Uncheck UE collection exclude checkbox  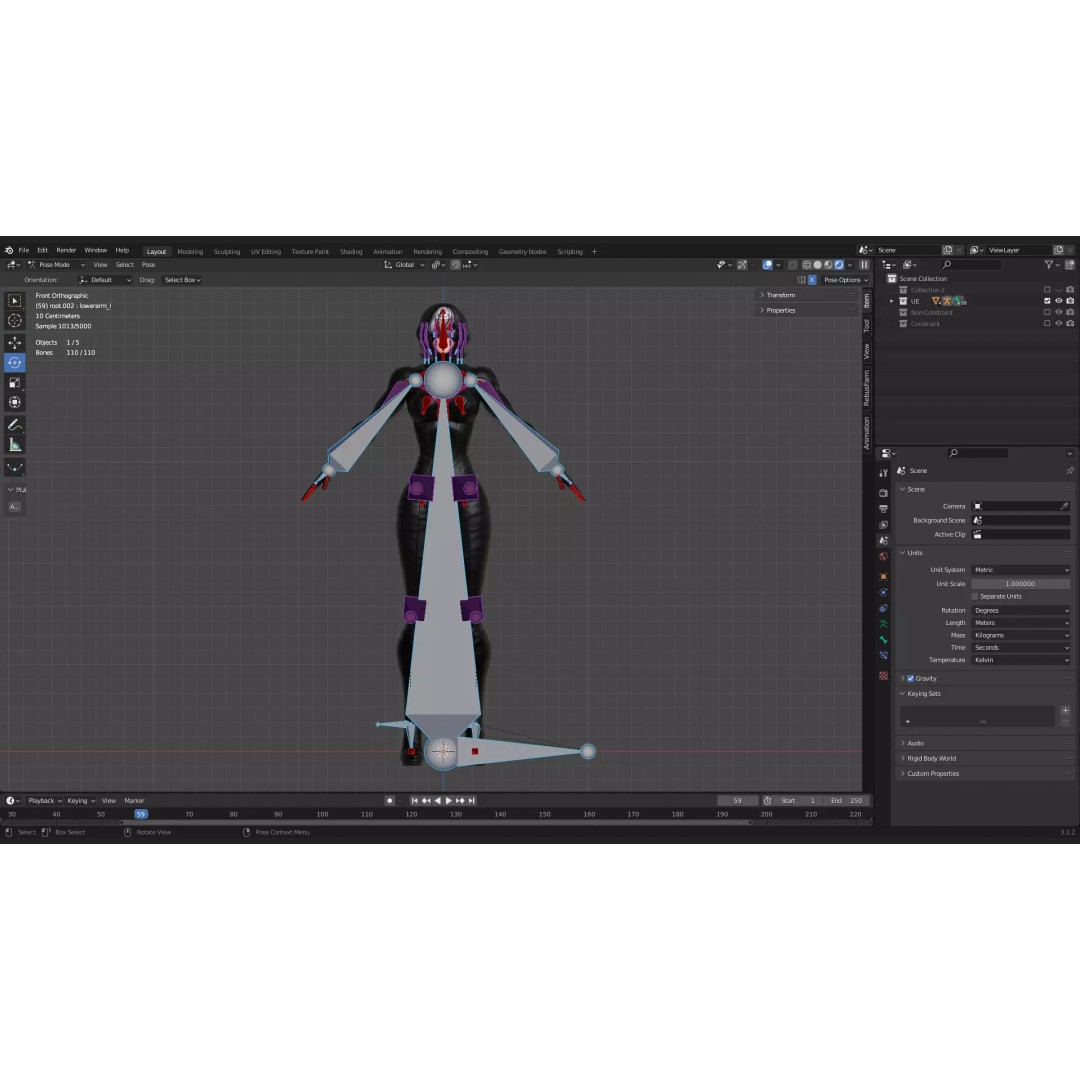tap(1048, 301)
